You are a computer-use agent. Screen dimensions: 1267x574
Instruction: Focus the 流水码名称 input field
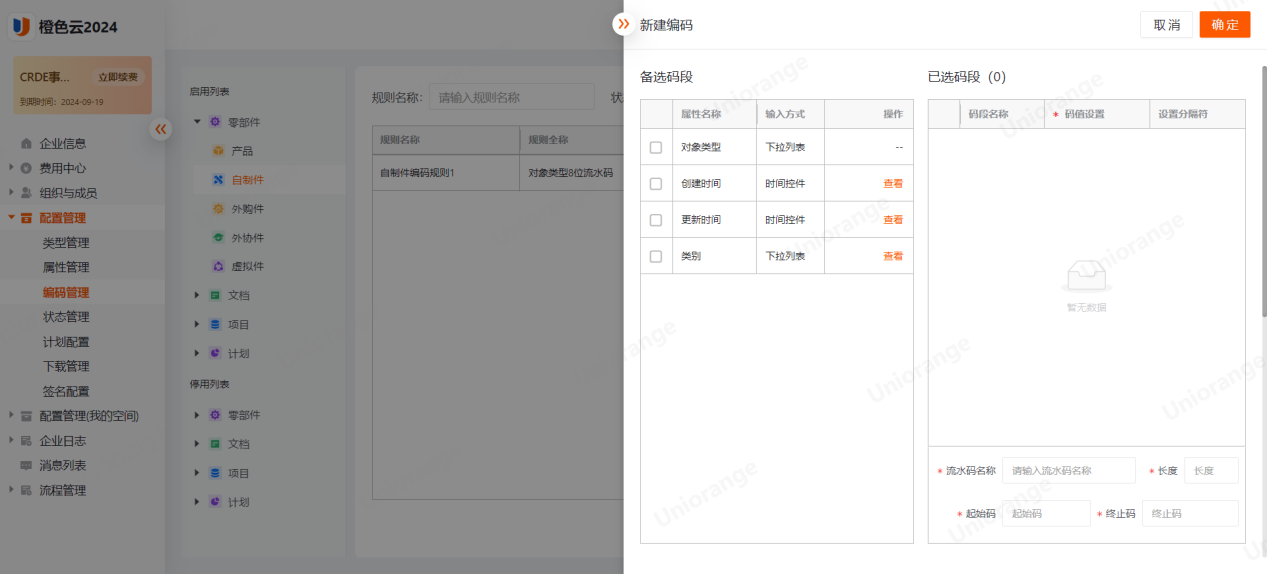point(1068,471)
